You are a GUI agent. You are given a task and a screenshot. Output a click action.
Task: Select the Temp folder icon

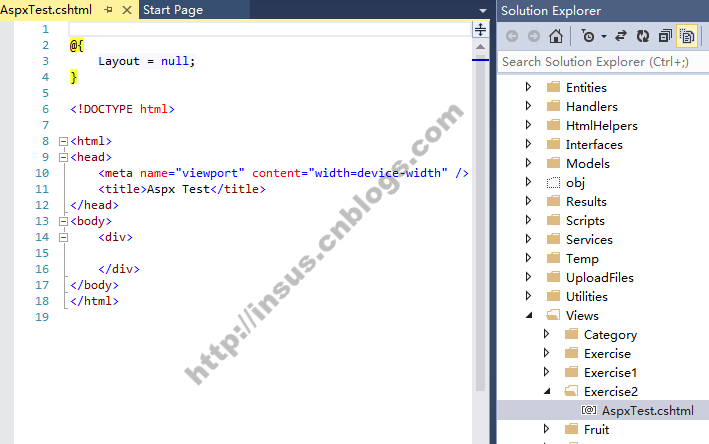(553, 257)
